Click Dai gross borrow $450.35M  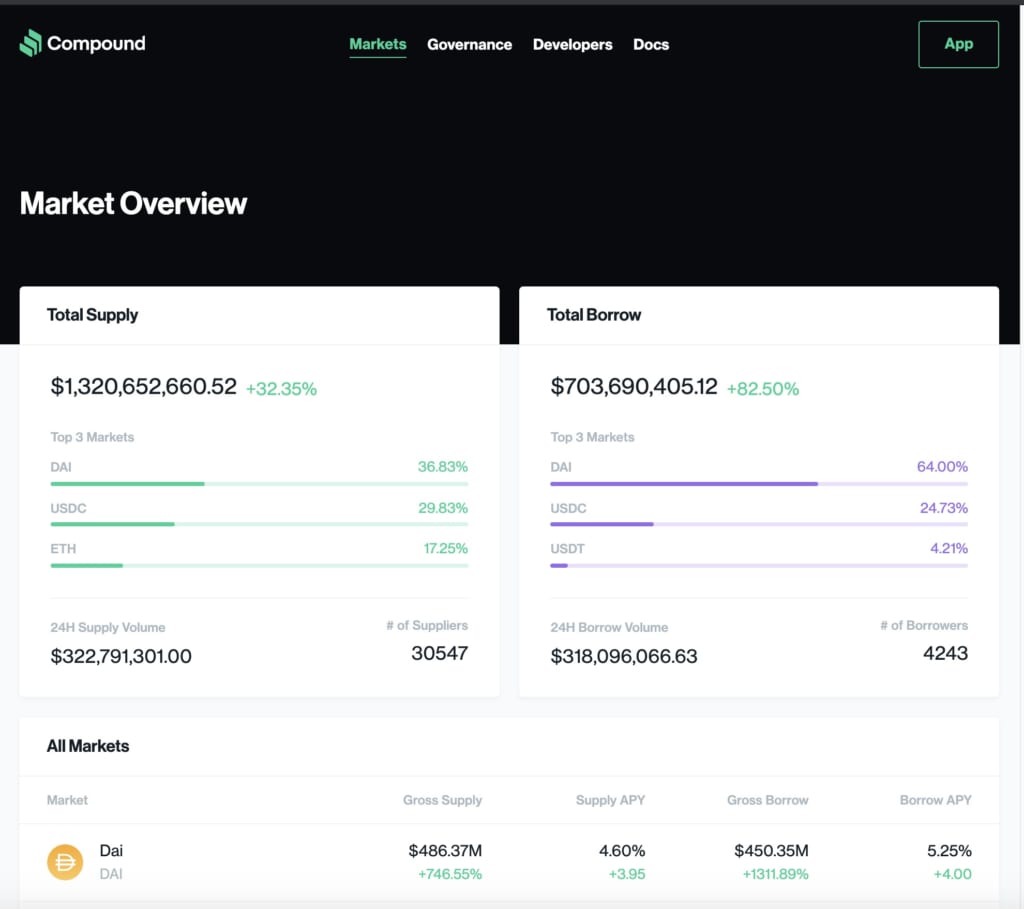click(x=771, y=851)
